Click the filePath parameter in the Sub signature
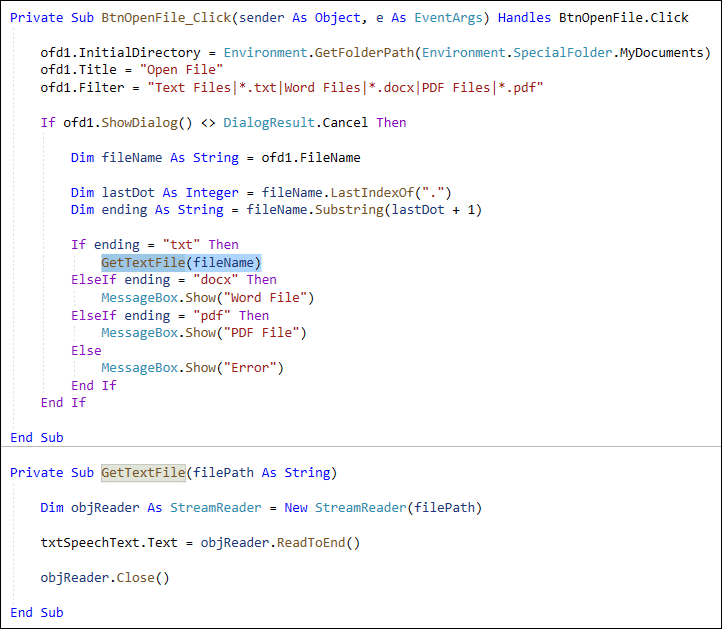Image resolution: width=722 pixels, height=629 pixels. (222, 472)
